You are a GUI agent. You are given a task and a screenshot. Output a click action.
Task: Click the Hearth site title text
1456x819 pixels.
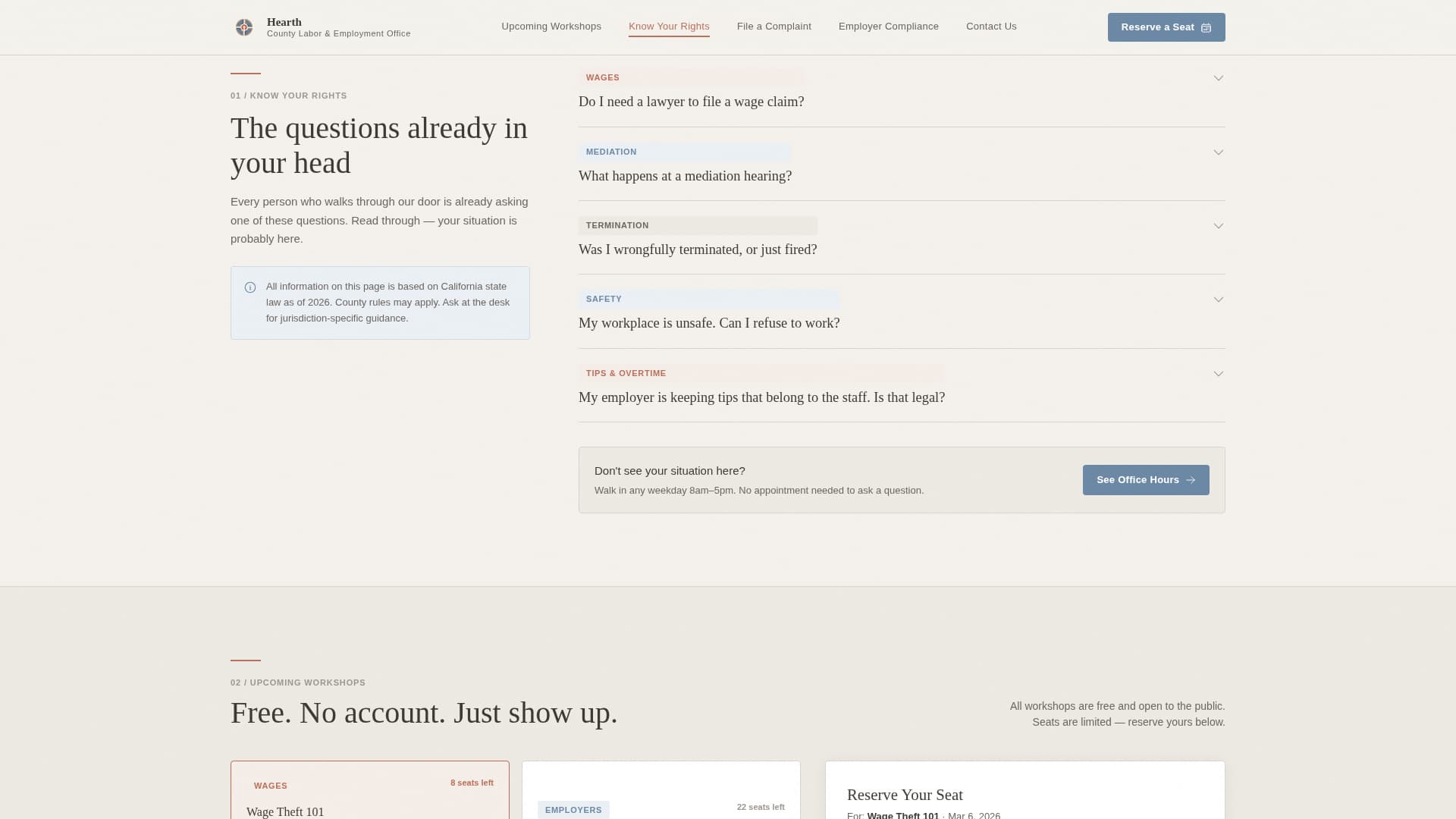[x=284, y=22]
